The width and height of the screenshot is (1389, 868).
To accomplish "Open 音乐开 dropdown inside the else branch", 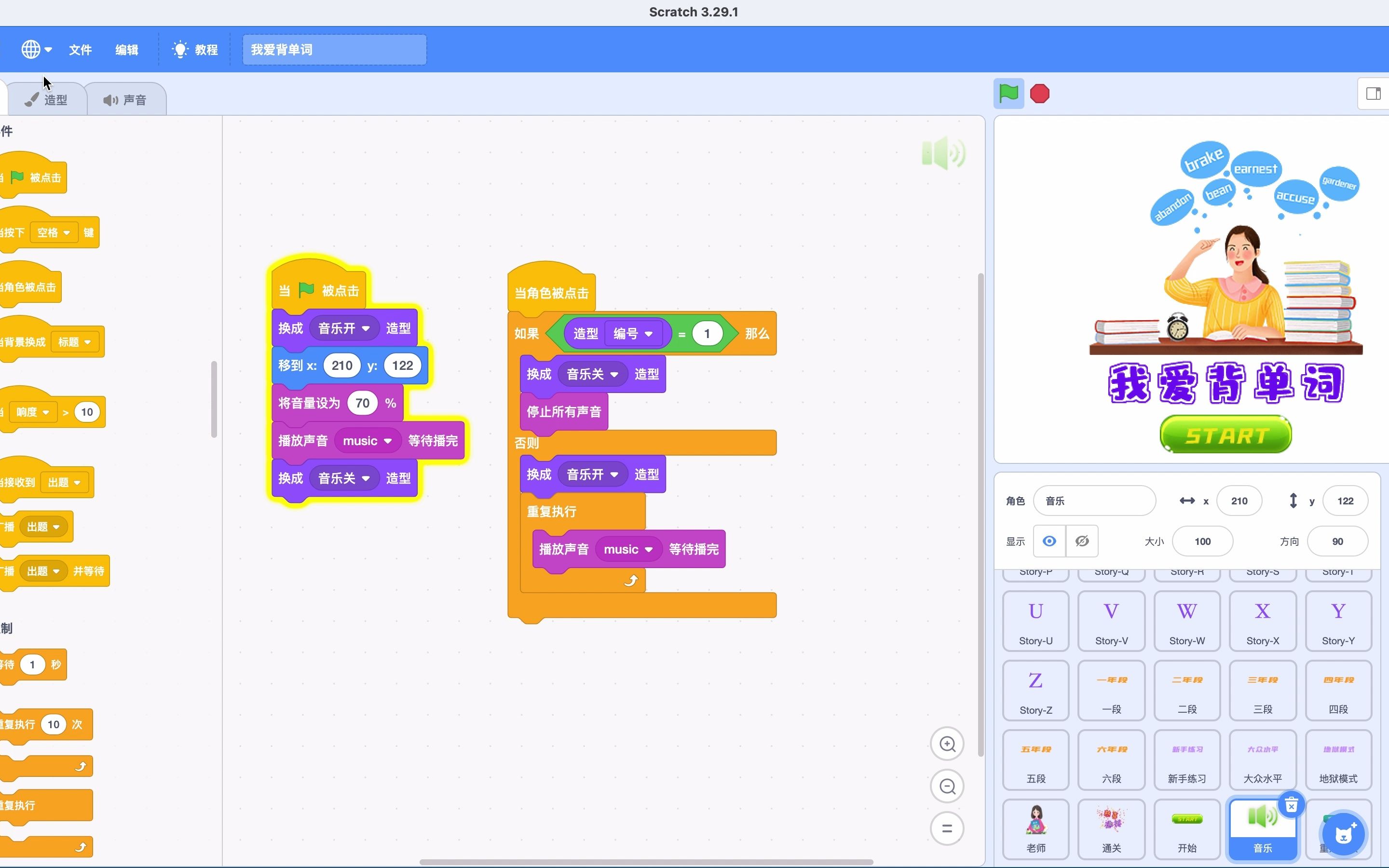I will pos(592,475).
